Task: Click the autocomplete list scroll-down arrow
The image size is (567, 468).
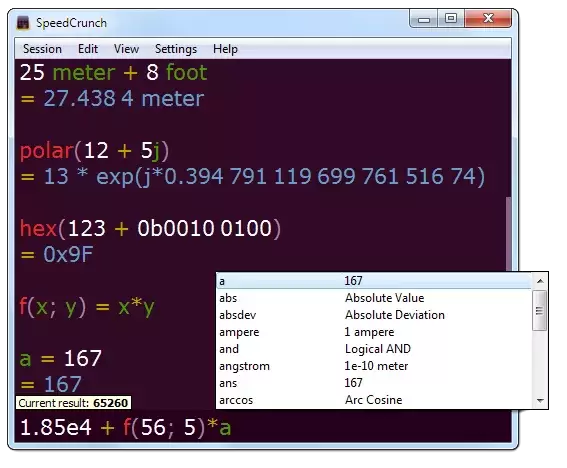Action: (x=540, y=401)
